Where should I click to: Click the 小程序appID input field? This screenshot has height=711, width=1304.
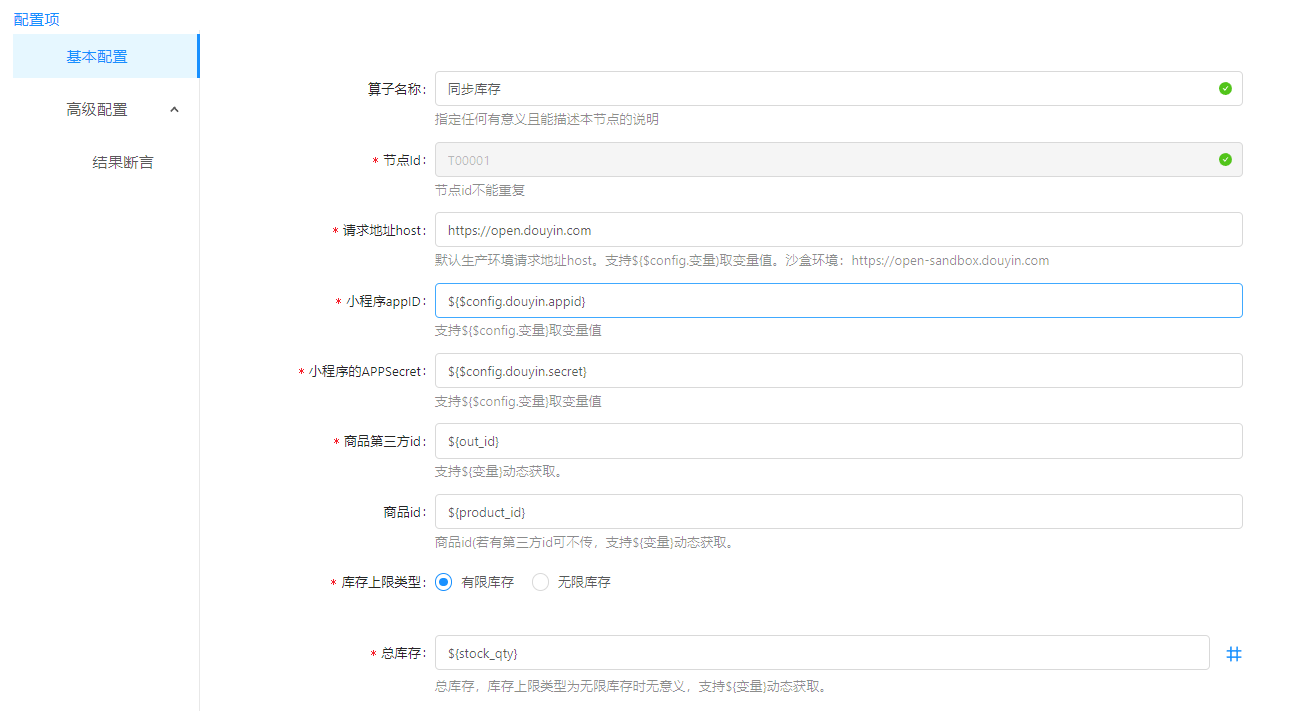838,301
